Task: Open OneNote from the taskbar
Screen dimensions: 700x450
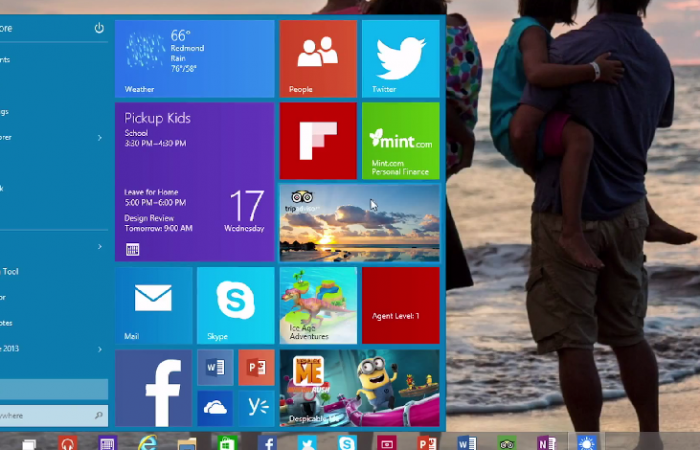Action: click(545, 442)
